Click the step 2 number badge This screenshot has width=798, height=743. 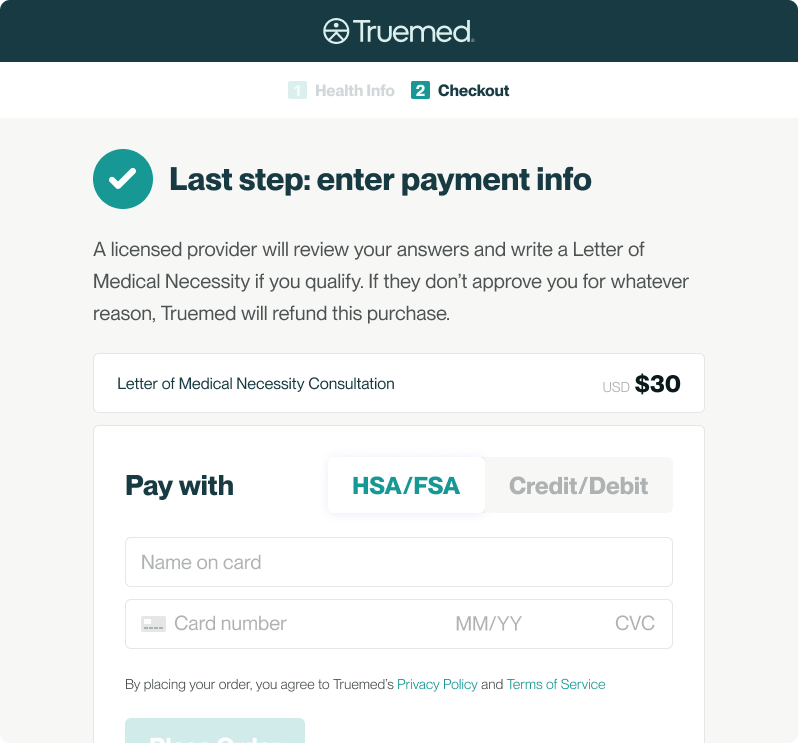pyautogui.click(x=420, y=90)
